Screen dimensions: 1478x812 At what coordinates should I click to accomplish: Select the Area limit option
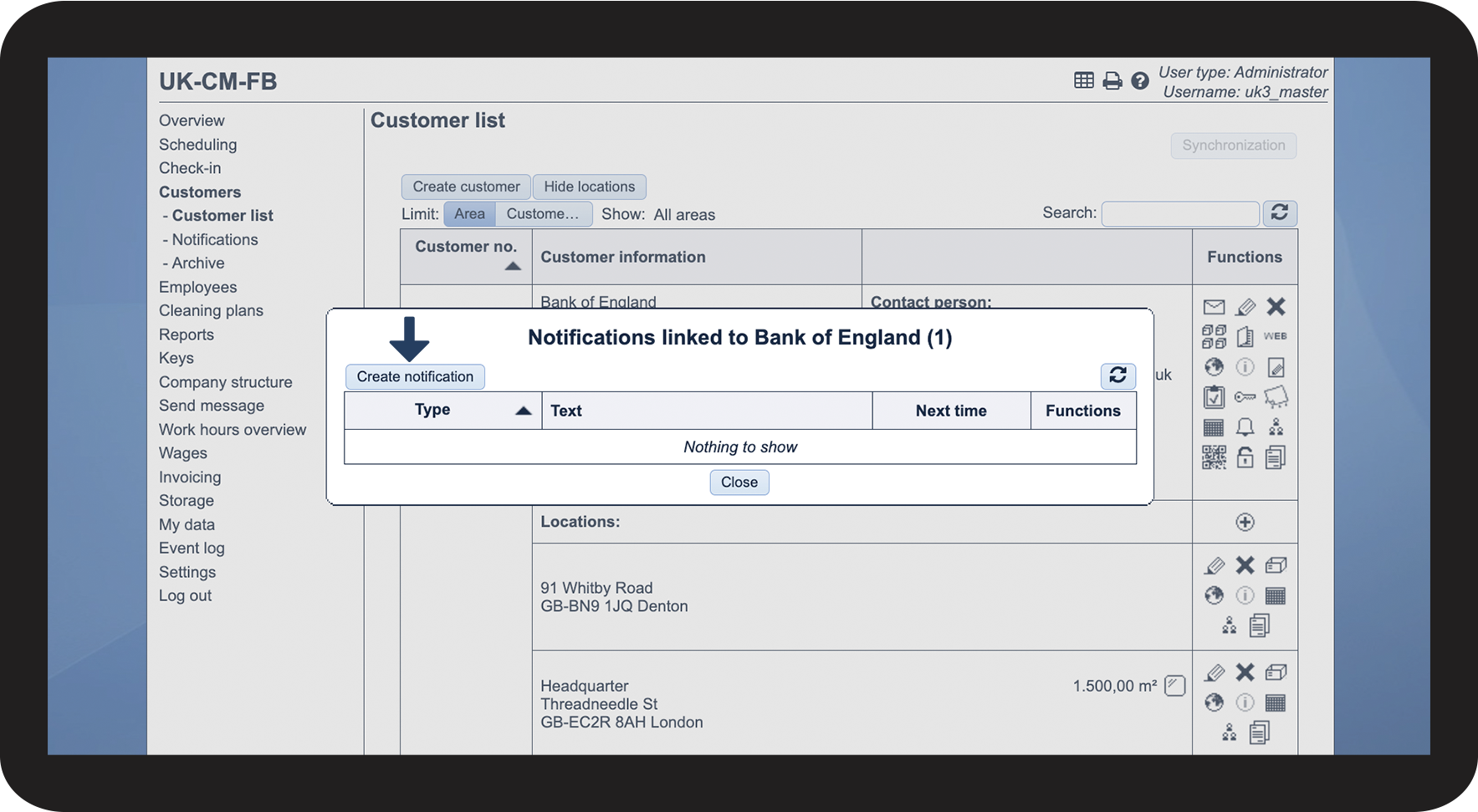pyautogui.click(x=469, y=214)
